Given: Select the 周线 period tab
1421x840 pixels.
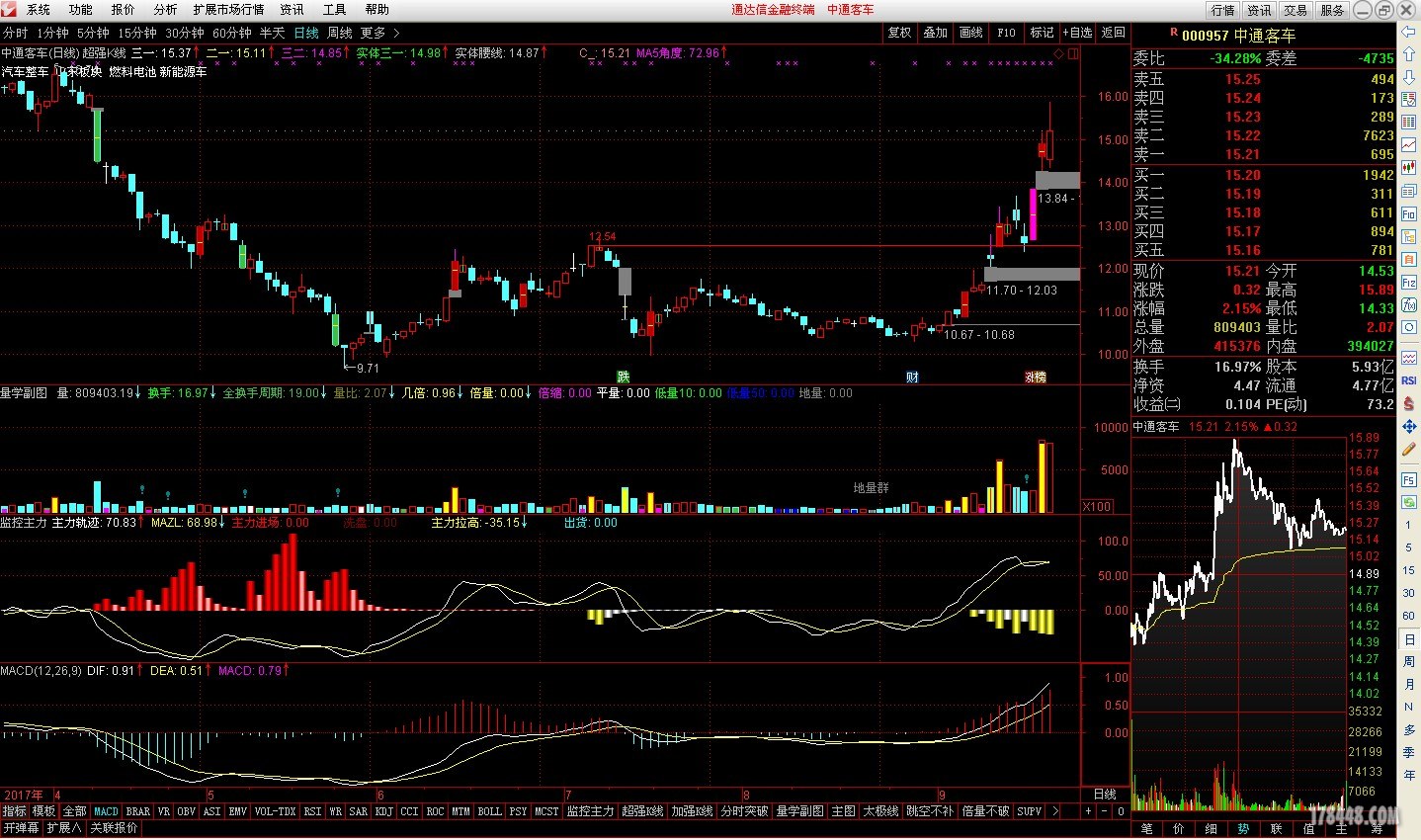Looking at the screenshot, I should pos(340,33).
